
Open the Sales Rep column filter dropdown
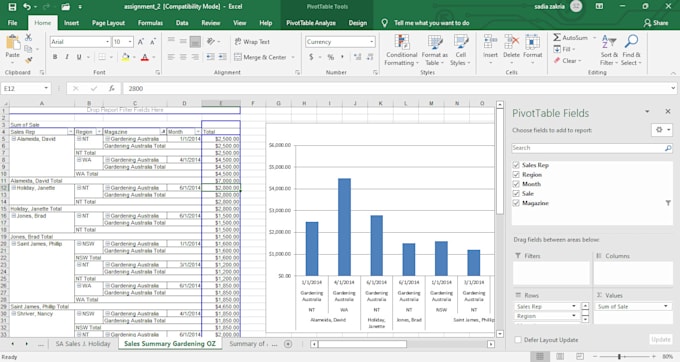tap(71, 132)
